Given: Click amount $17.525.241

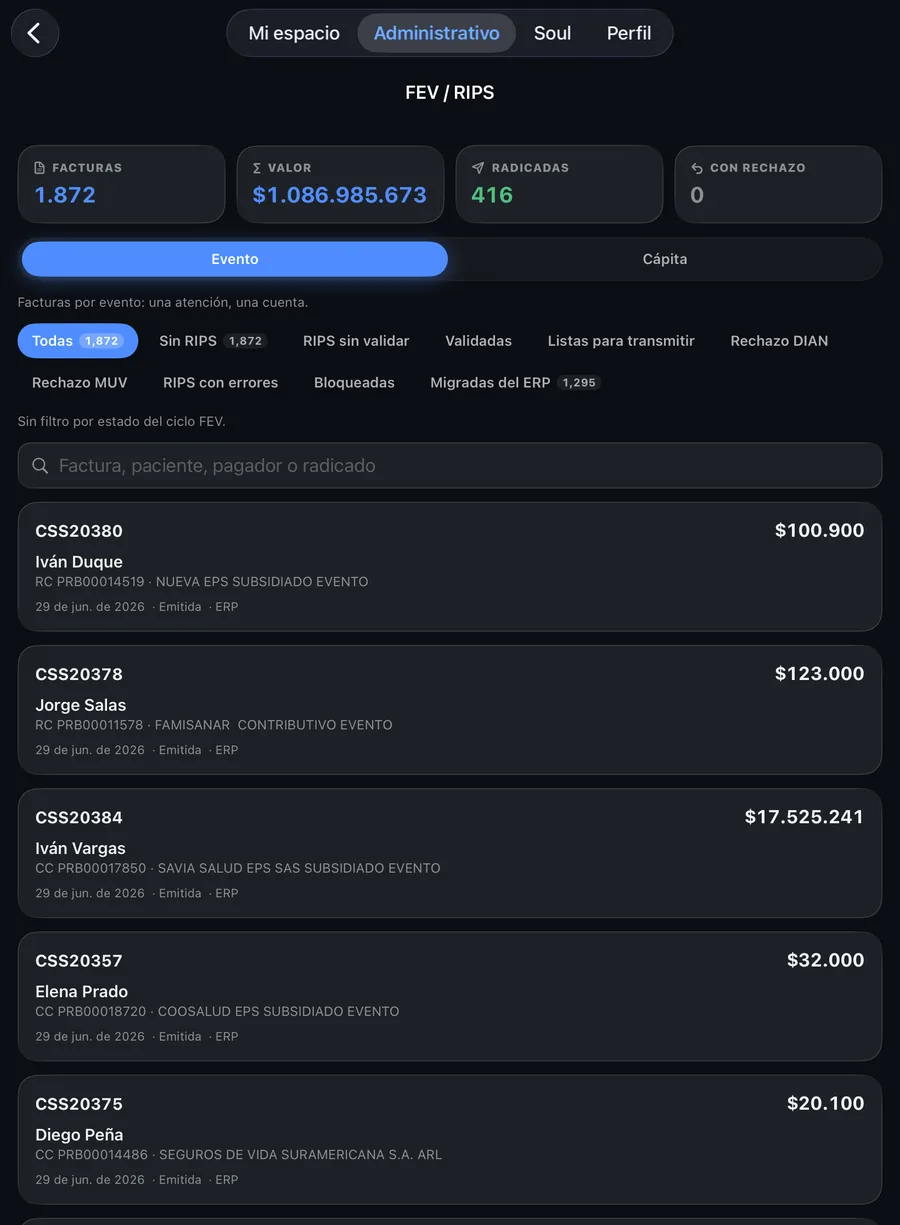Looking at the screenshot, I should (804, 817).
